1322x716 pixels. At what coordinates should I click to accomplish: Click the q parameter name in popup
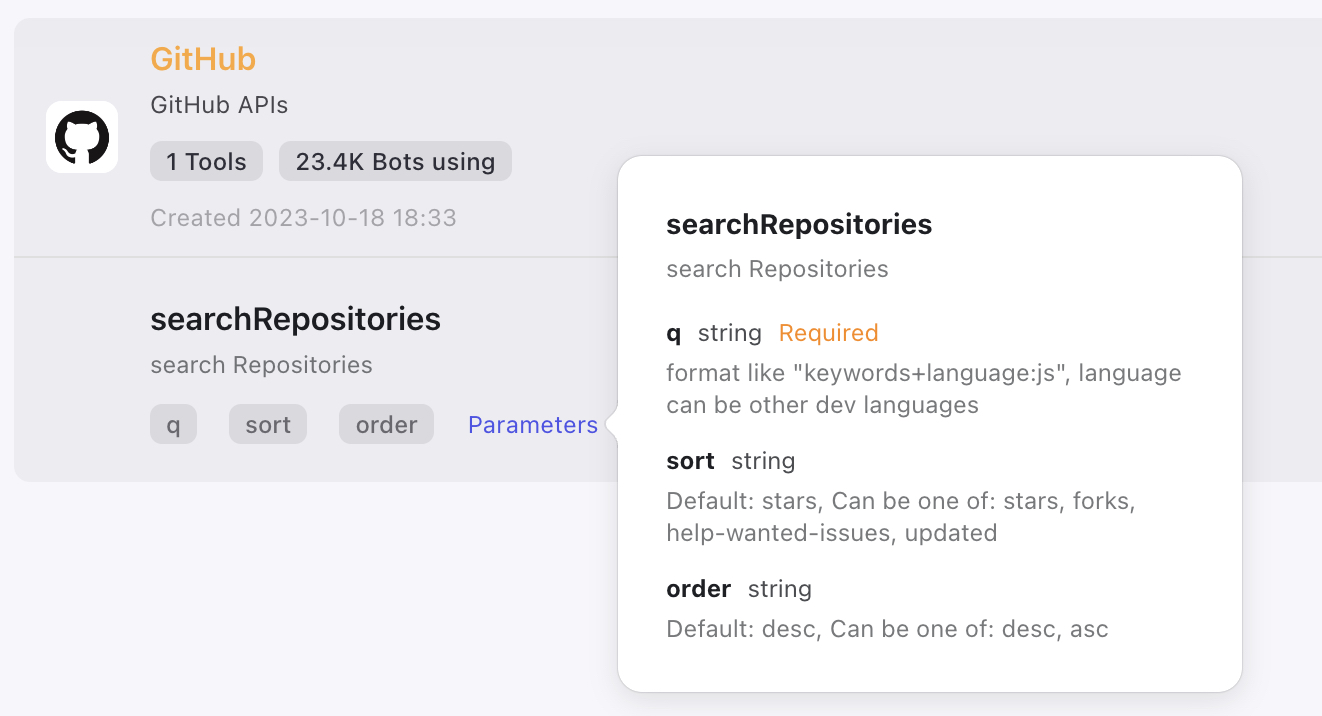672,332
